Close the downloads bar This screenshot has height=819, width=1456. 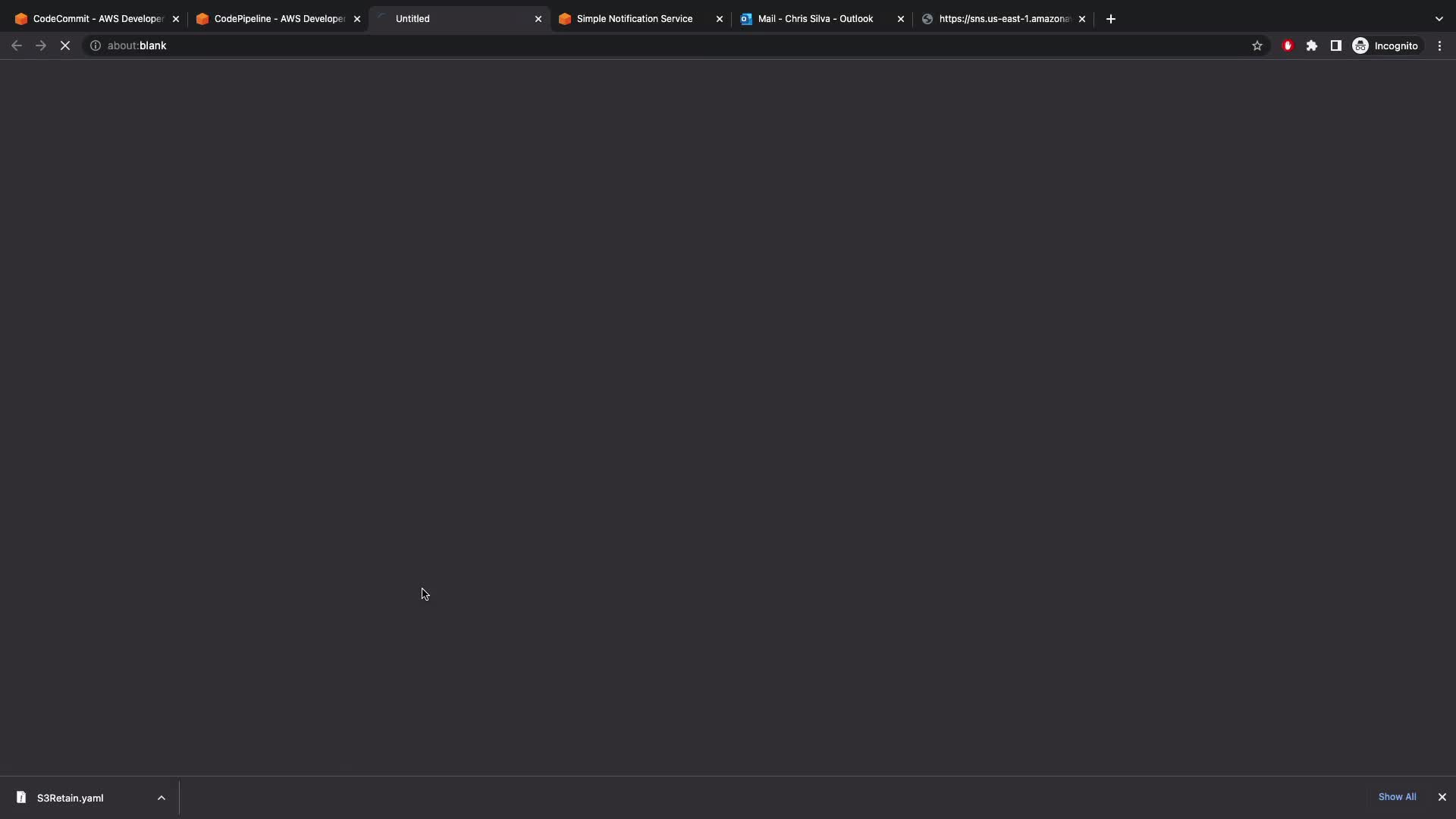coord(1442,797)
